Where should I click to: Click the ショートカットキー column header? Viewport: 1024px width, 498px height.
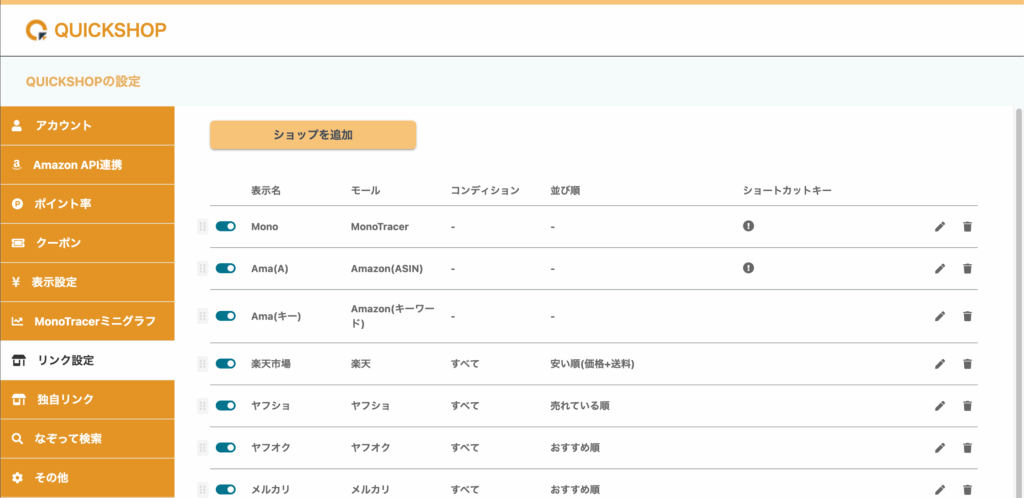[787, 191]
